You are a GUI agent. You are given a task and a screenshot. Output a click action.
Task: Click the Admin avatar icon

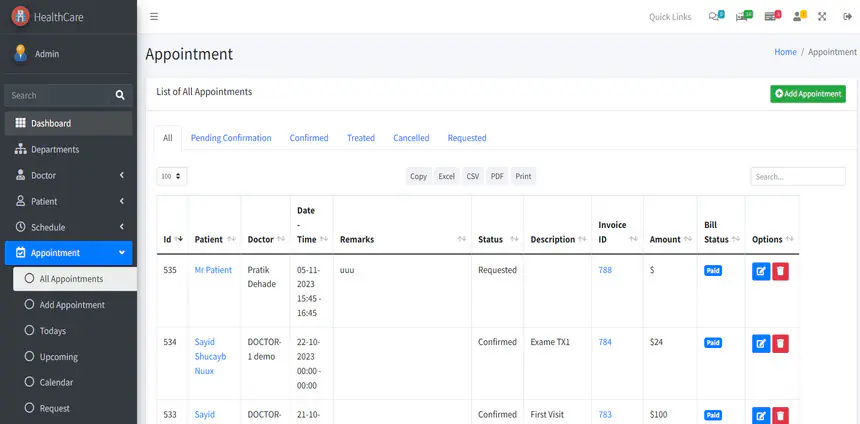(21, 53)
